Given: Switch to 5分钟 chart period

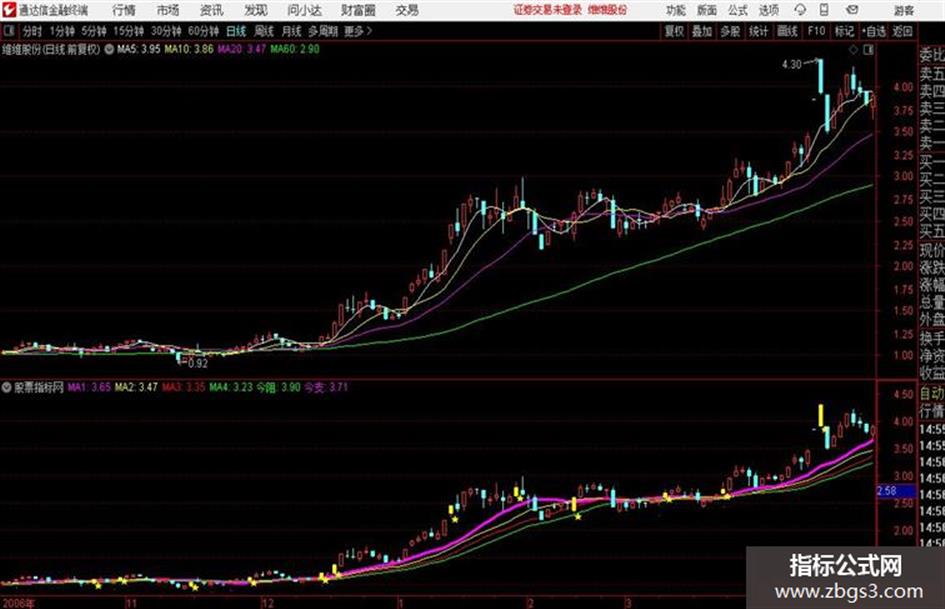Looking at the screenshot, I should (x=94, y=31).
